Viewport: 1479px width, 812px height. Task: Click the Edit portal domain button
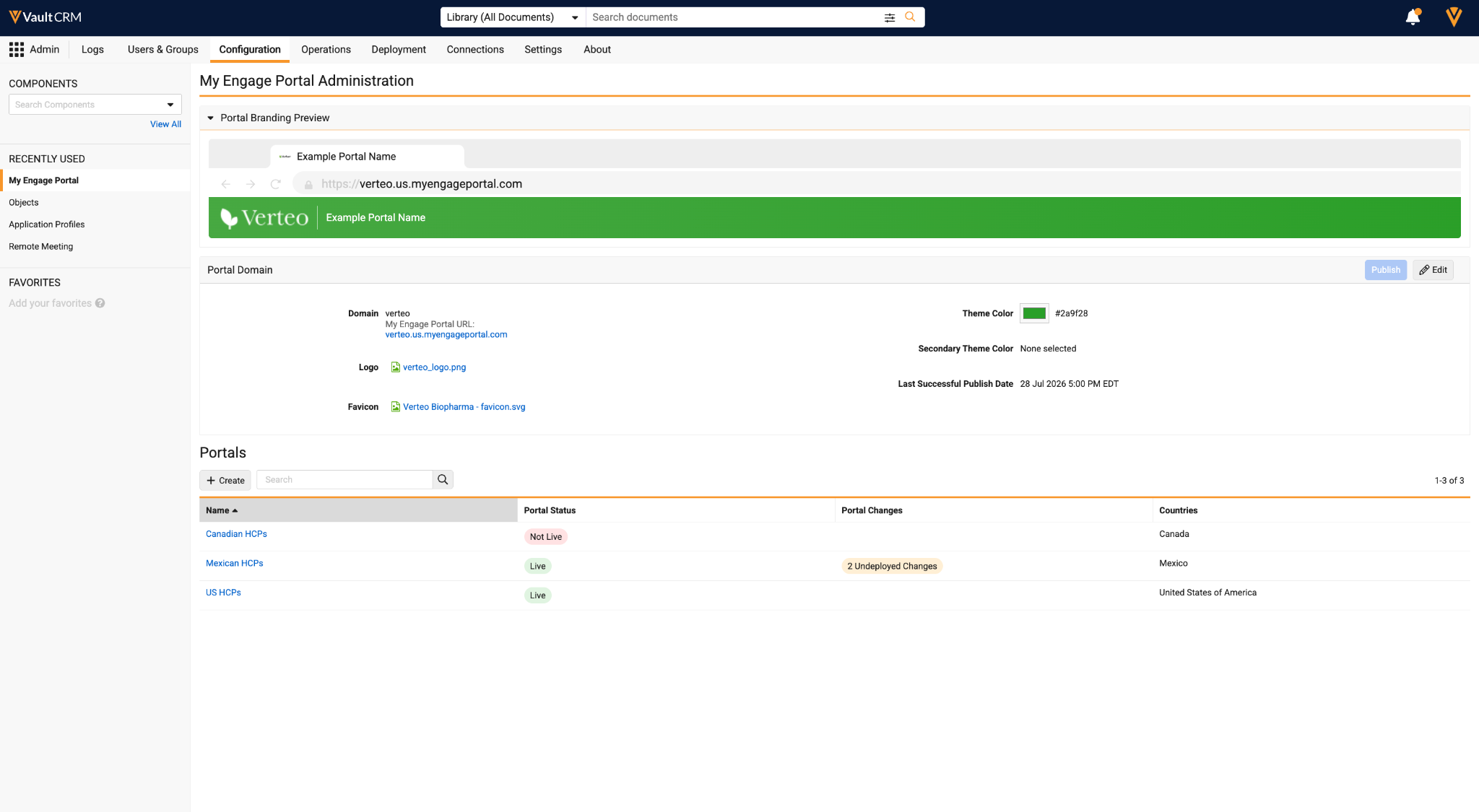(1433, 270)
